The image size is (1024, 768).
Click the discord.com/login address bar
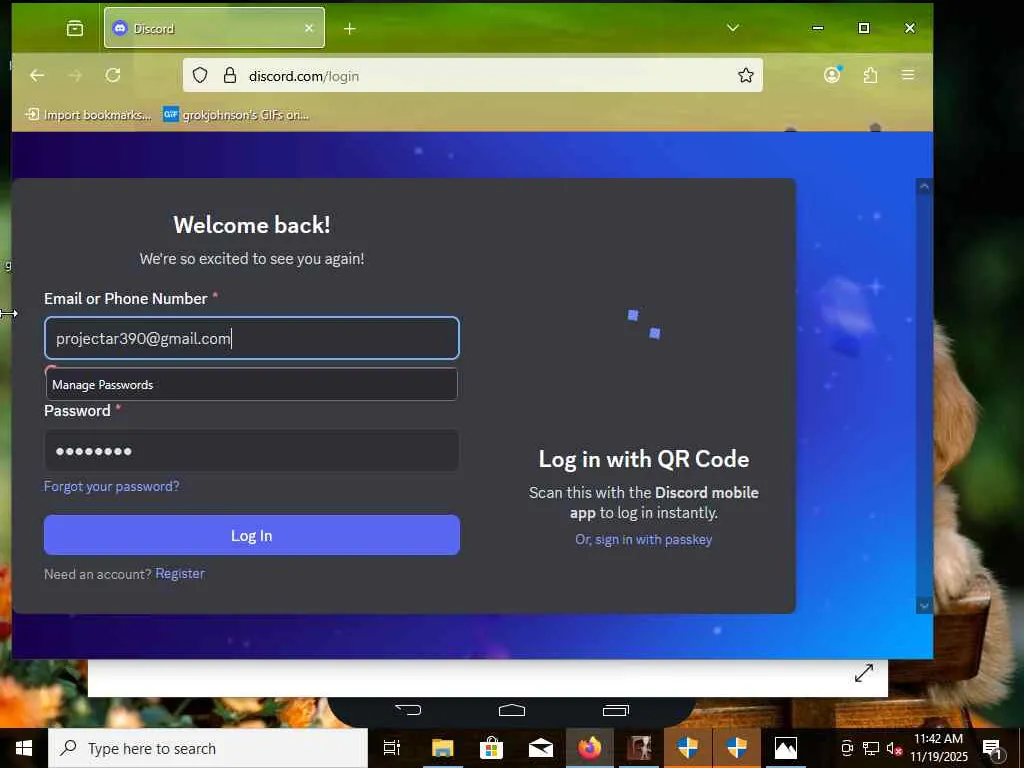pyautogui.click(x=473, y=76)
